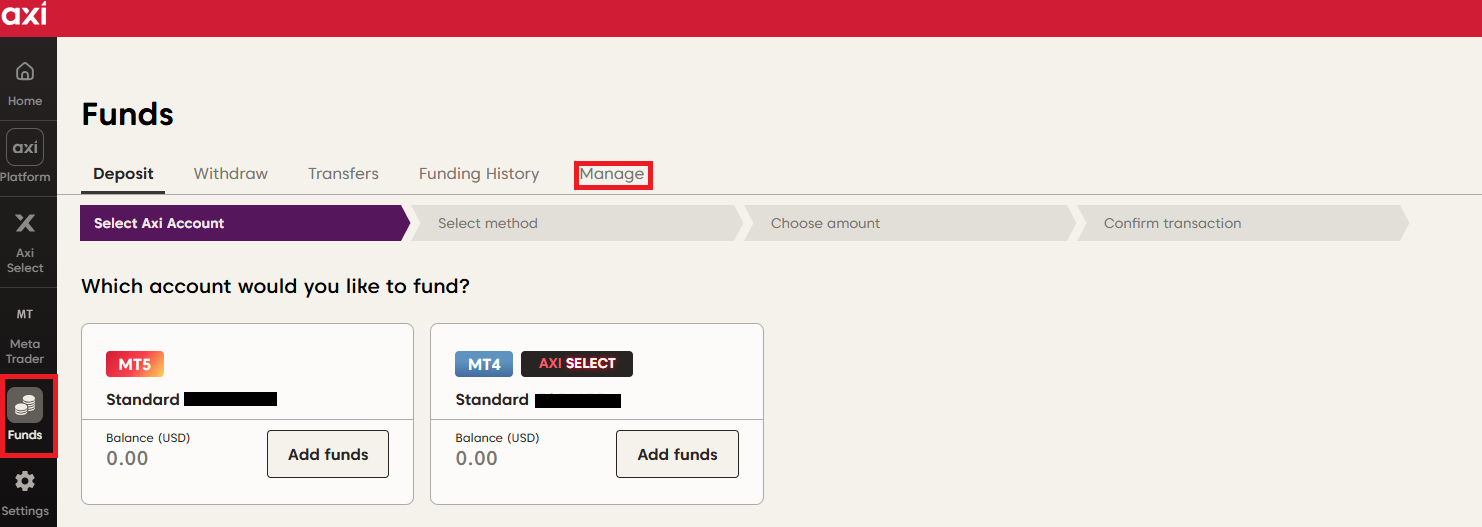The width and height of the screenshot is (1482, 527).
Task: View the Funding History tab
Action: (479, 174)
